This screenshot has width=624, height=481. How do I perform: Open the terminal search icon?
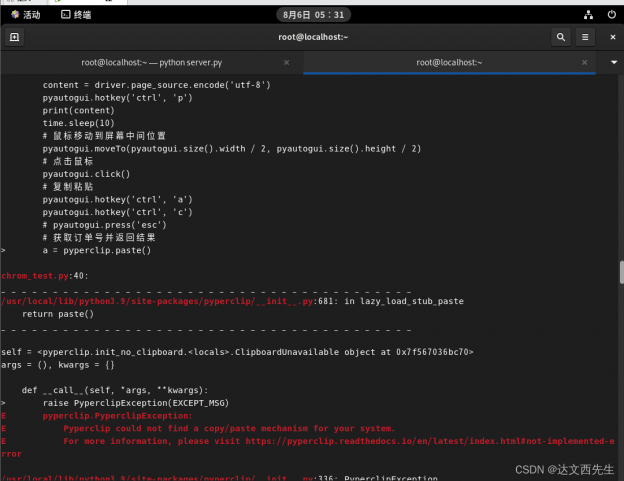click(561, 37)
